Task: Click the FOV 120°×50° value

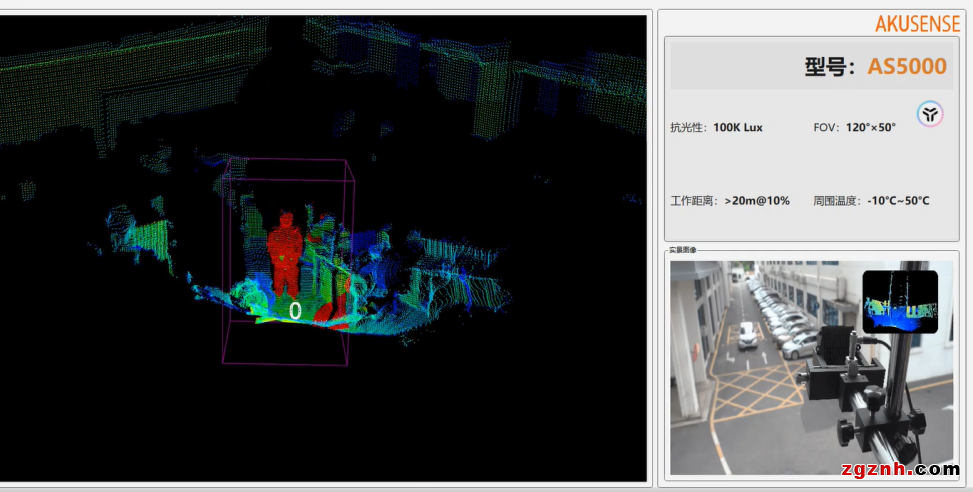Action: pyautogui.click(x=871, y=127)
